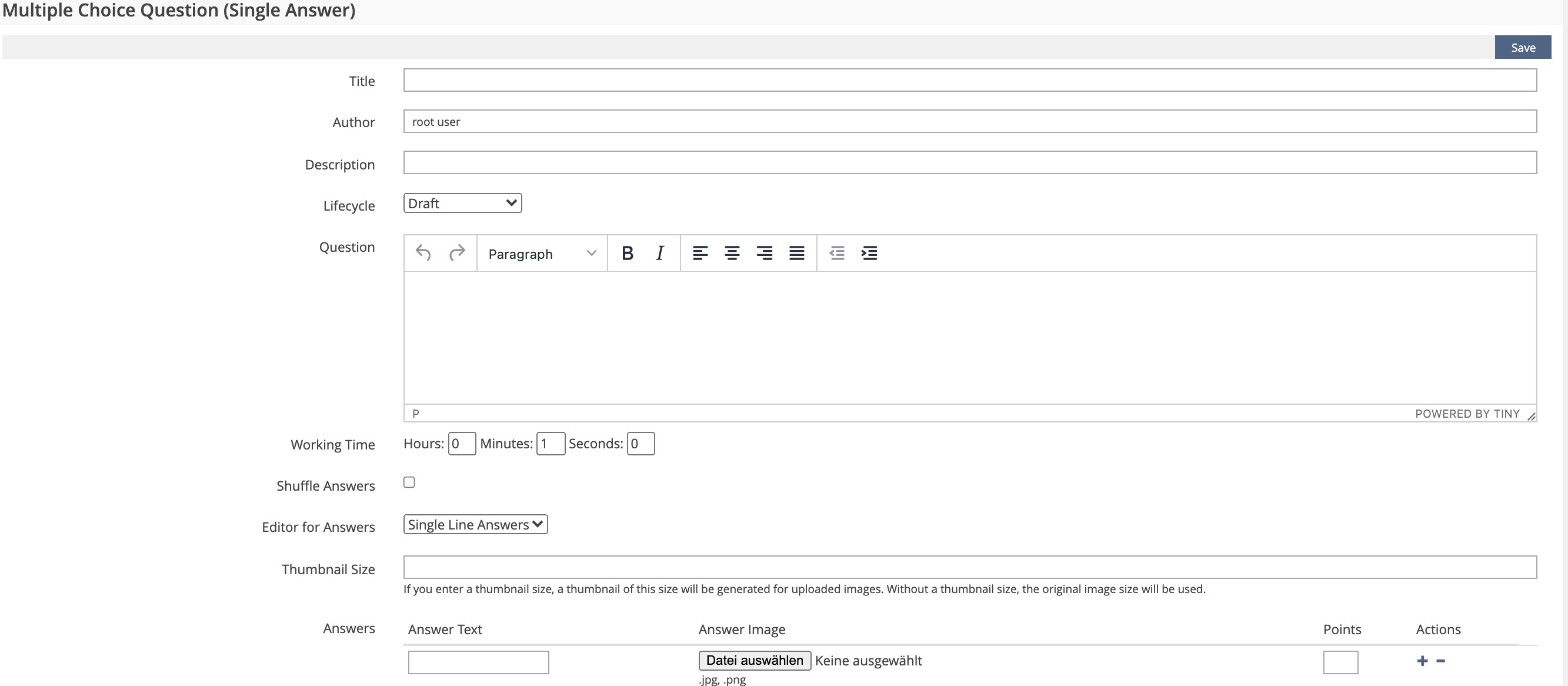1568x686 pixels.
Task: Align question text left
Action: pos(700,252)
